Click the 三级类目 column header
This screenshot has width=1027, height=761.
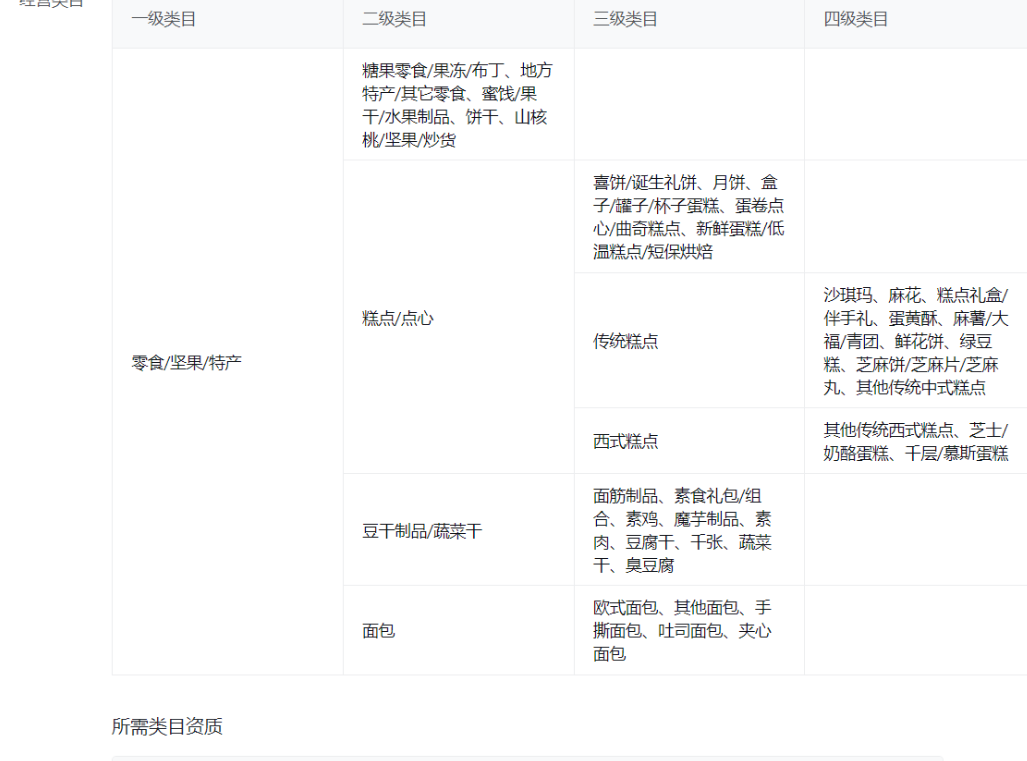click(625, 20)
